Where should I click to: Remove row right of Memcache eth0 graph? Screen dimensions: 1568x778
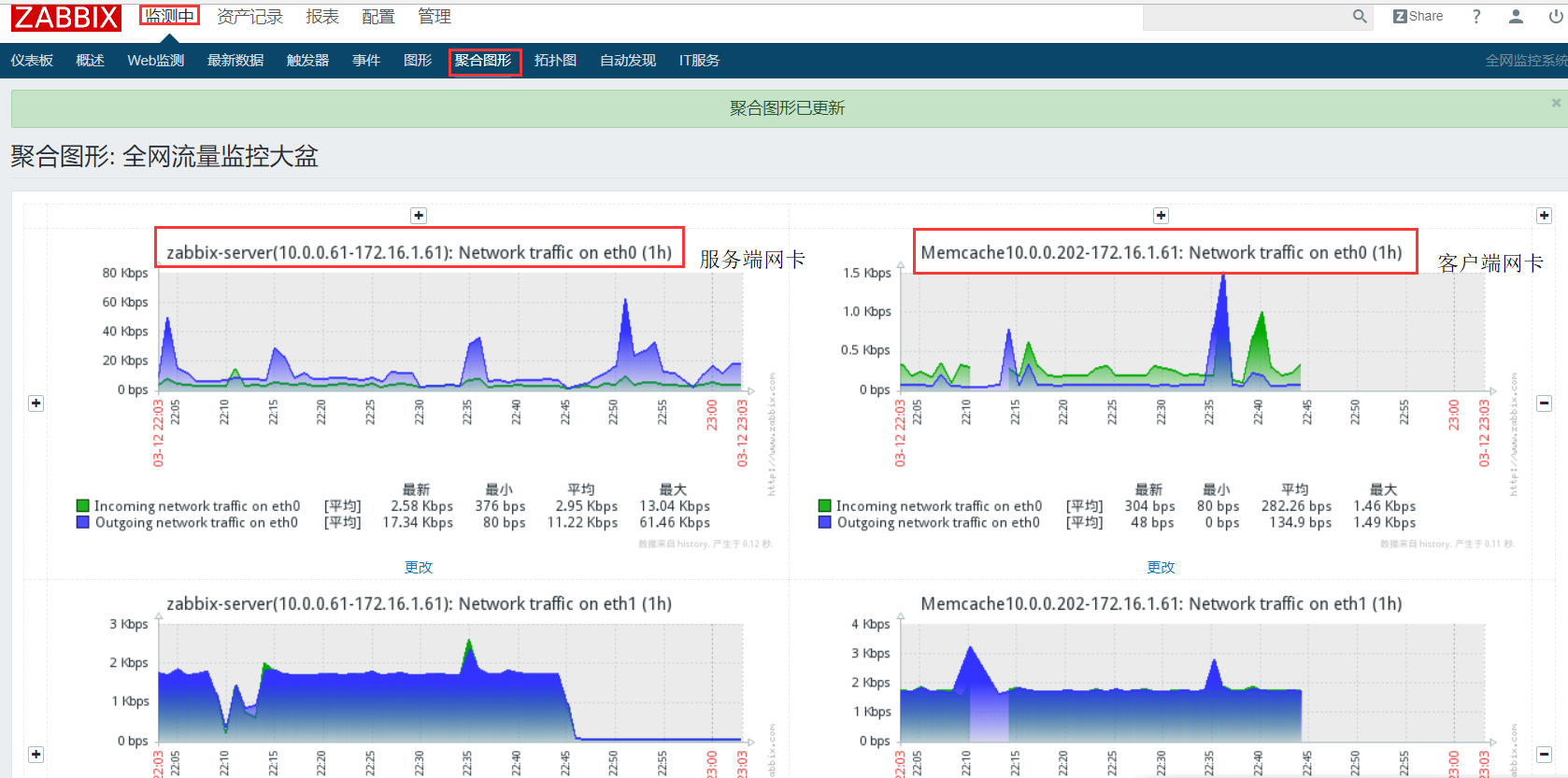click(x=1544, y=403)
